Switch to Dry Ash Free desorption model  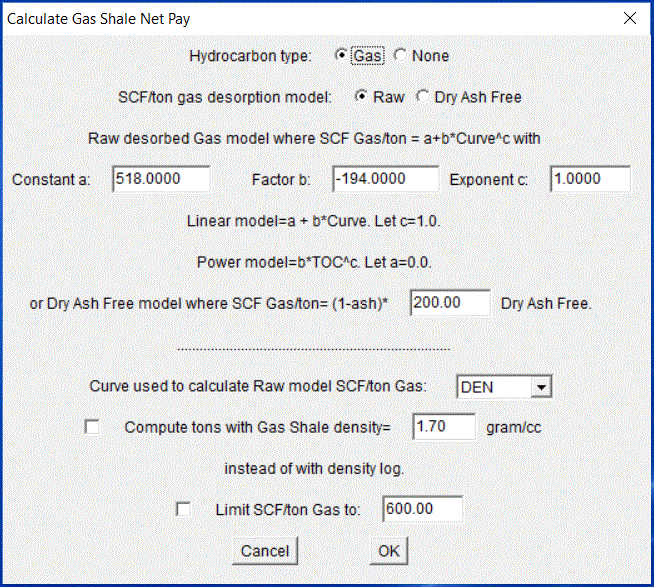pos(421,97)
